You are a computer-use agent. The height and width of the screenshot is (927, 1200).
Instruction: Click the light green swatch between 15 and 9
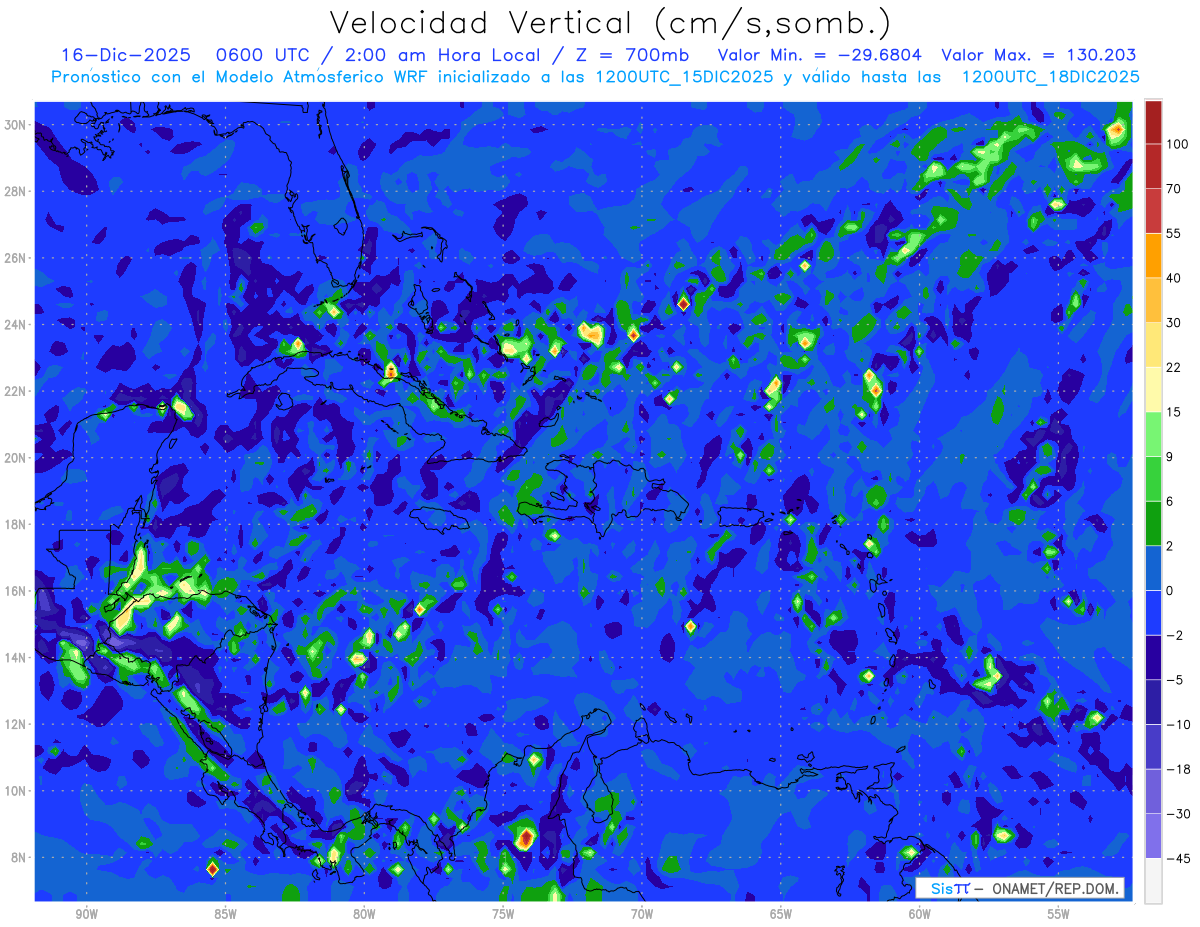1153,434
